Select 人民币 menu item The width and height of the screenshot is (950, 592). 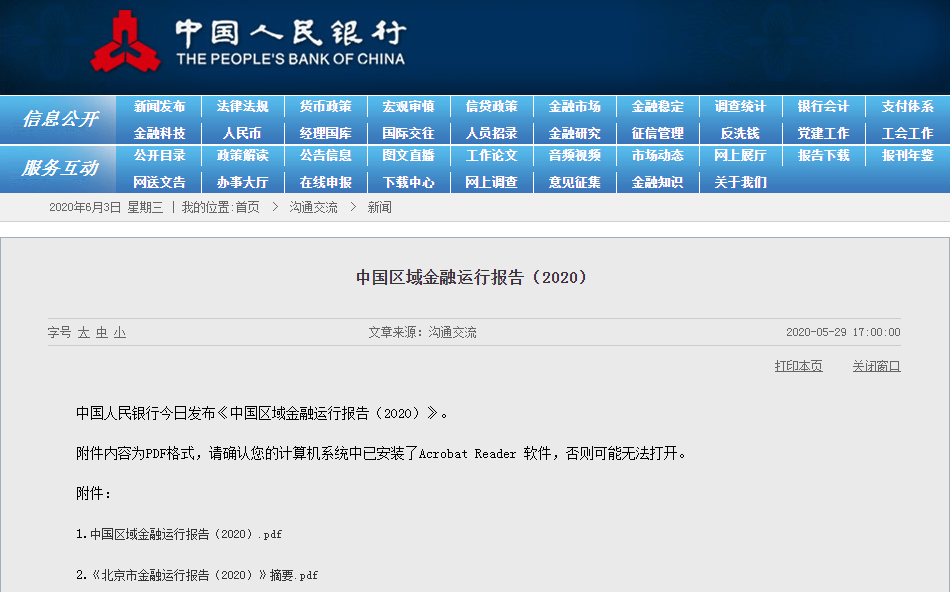coord(242,133)
